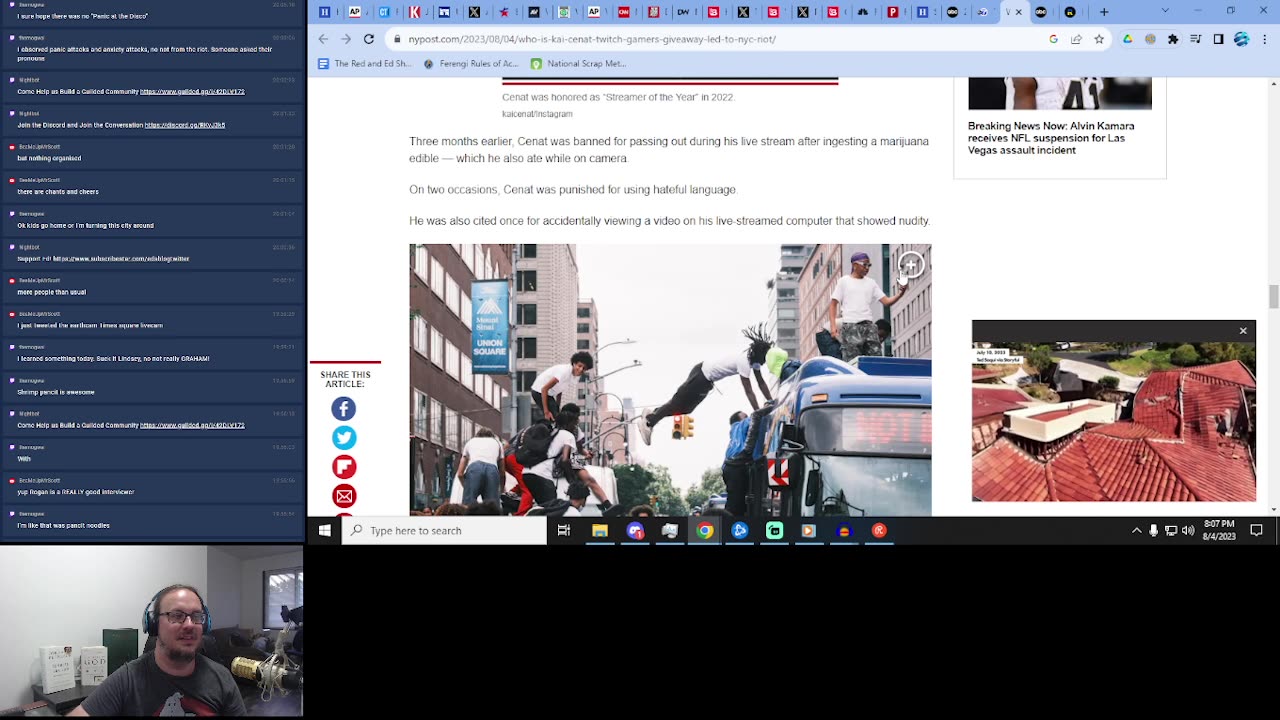The width and height of the screenshot is (1280, 720).
Task: Click the 'Type here to search' box
Action: click(x=444, y=531)
